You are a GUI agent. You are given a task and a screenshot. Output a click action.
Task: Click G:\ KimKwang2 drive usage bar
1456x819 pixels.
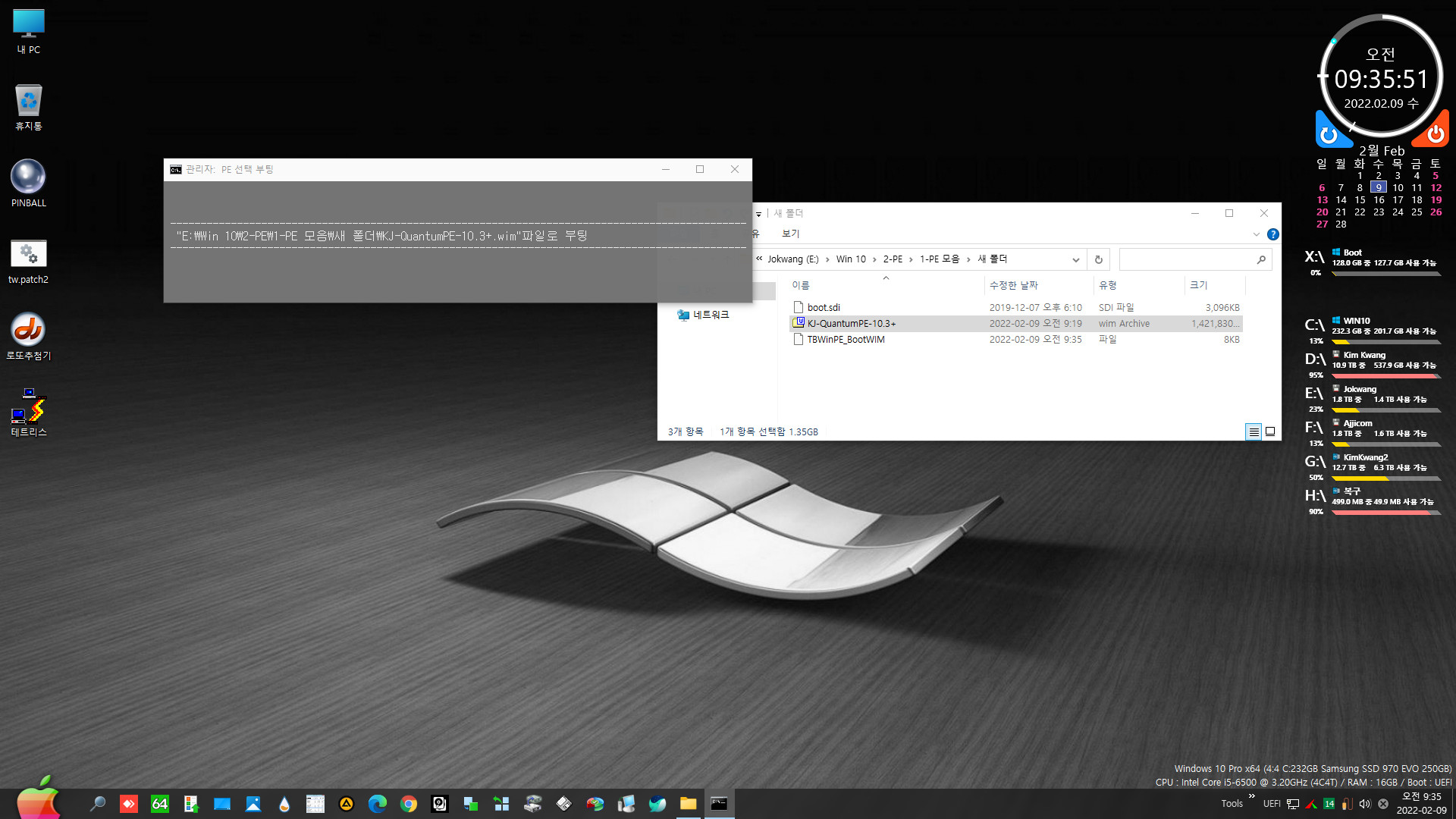(x=1385, y=479)
